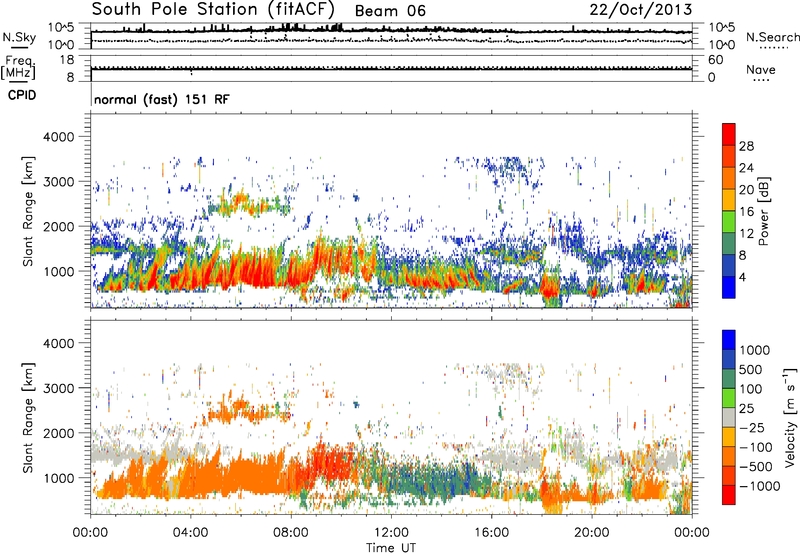
Task: Pick the bottom blue segment of Power color bar
Action: [729, 287]
